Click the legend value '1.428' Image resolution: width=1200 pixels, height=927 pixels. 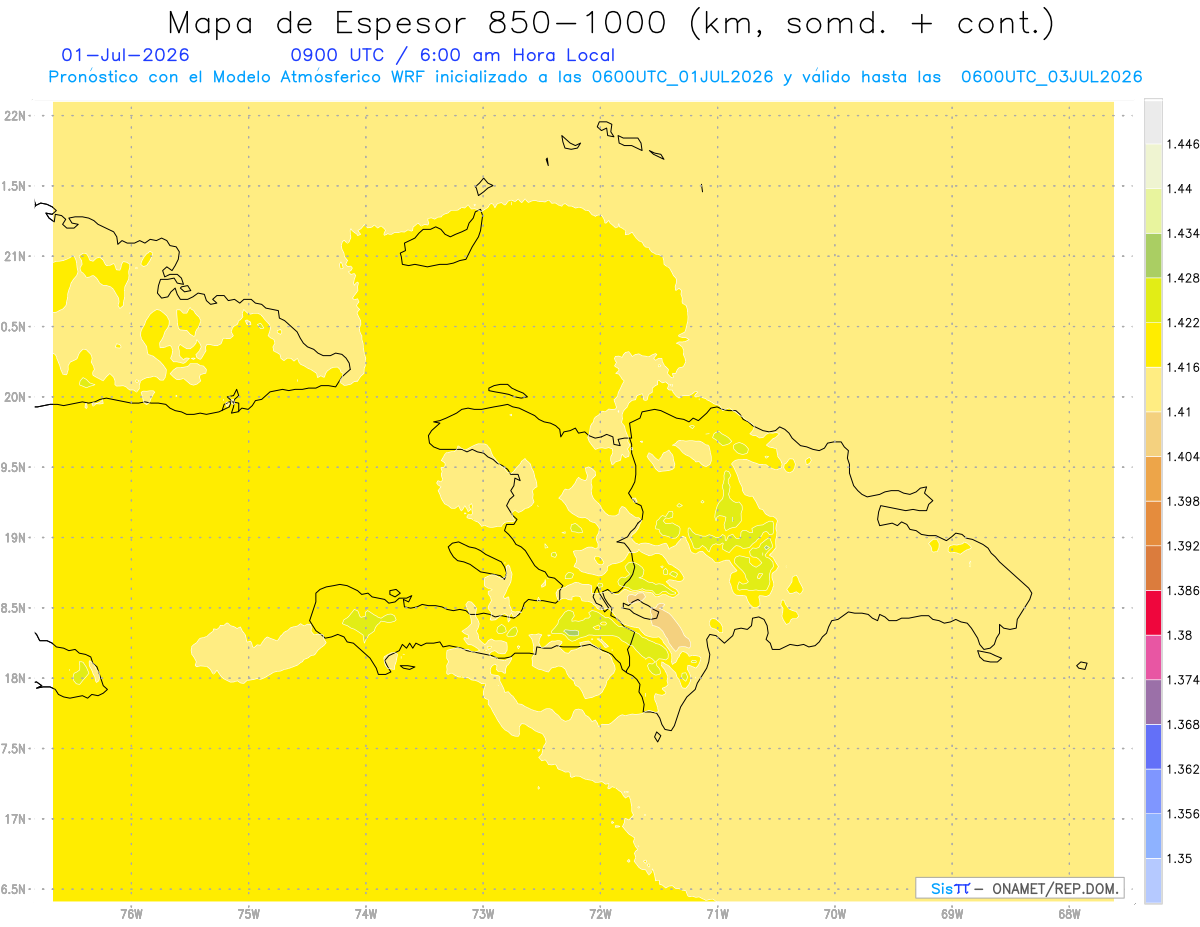pyautogui.click(x=1183, y=278)
